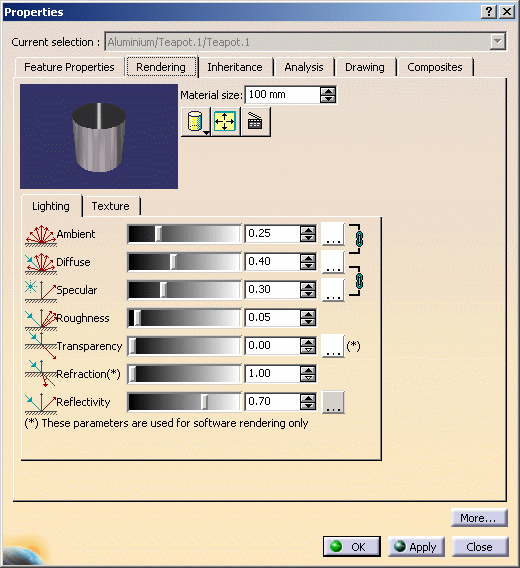Click the More... button
Viewport: 520px width, 568px height.
click(x=479, y=518)
